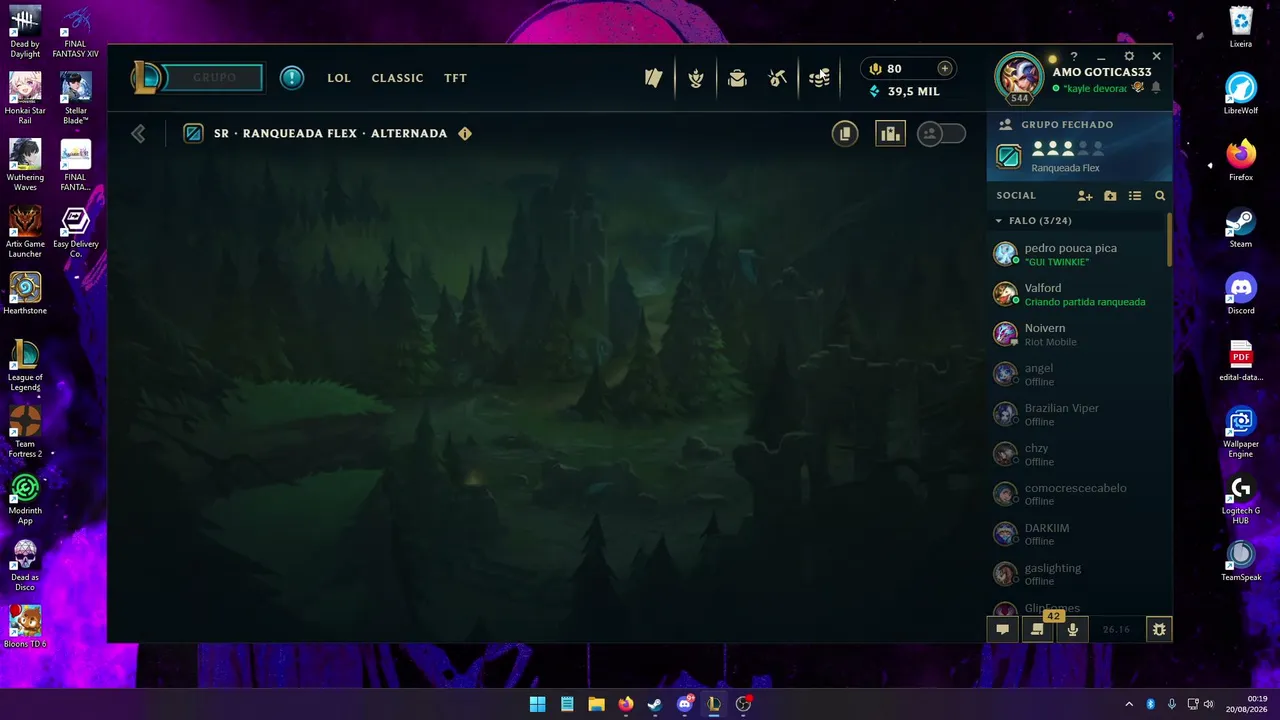This screenshot has width=1280, height=720.
Task: Show hidden system tray icons
Action: tap(1129, 704)
